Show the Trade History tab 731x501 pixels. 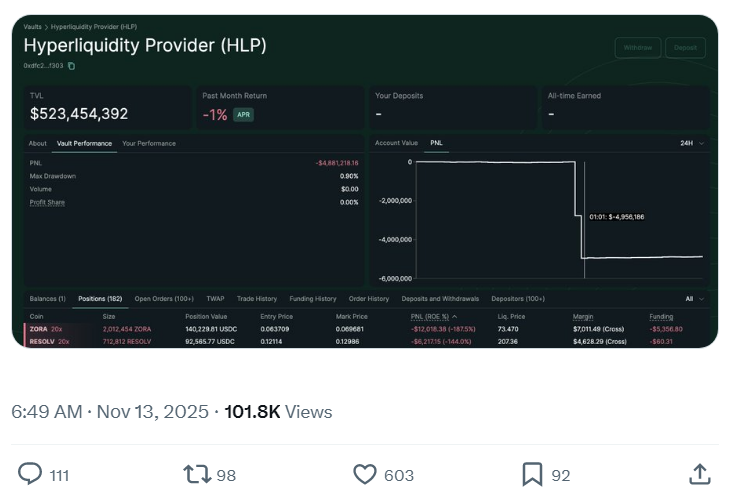257,298
